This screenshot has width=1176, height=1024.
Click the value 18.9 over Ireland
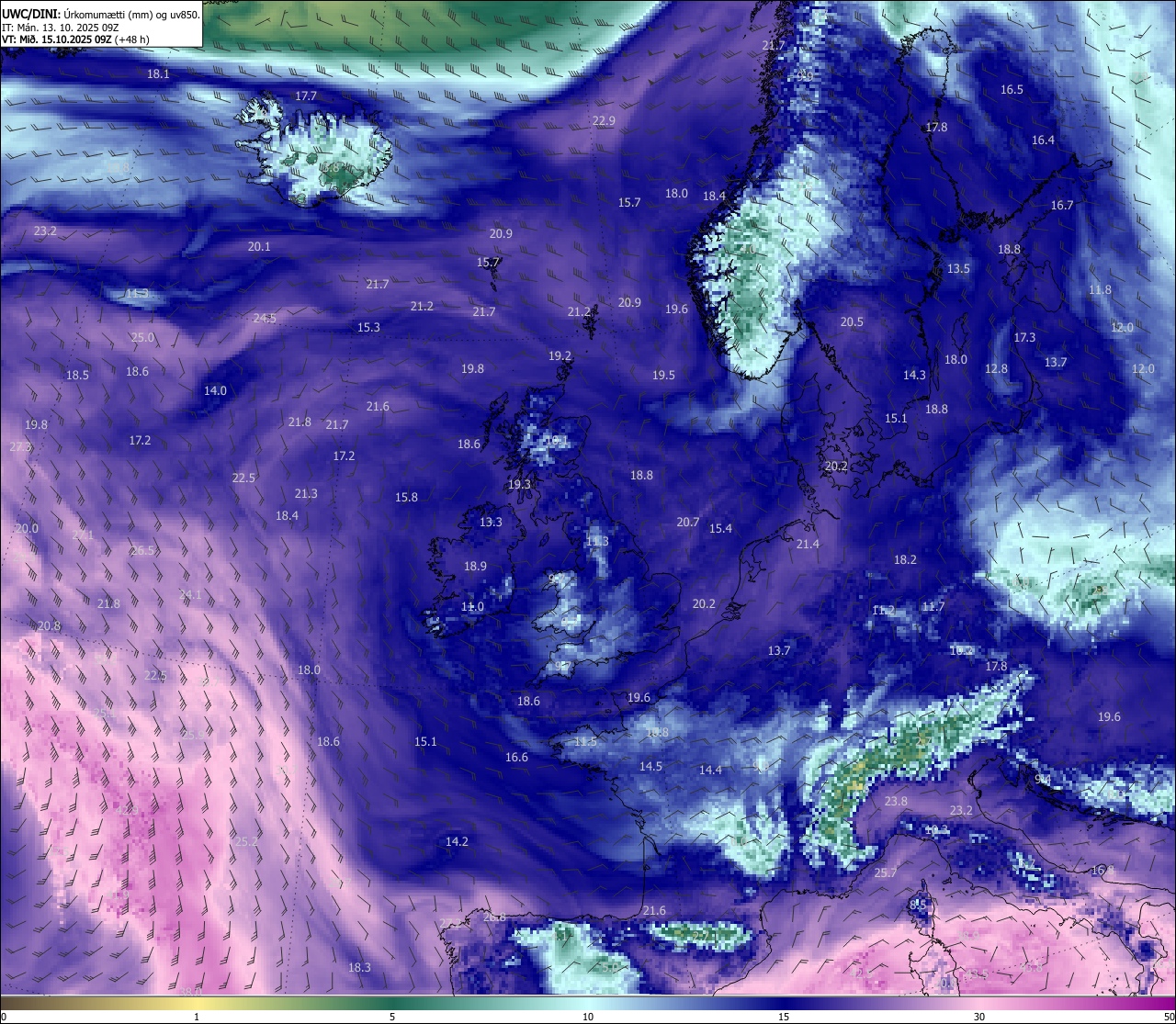475,566
